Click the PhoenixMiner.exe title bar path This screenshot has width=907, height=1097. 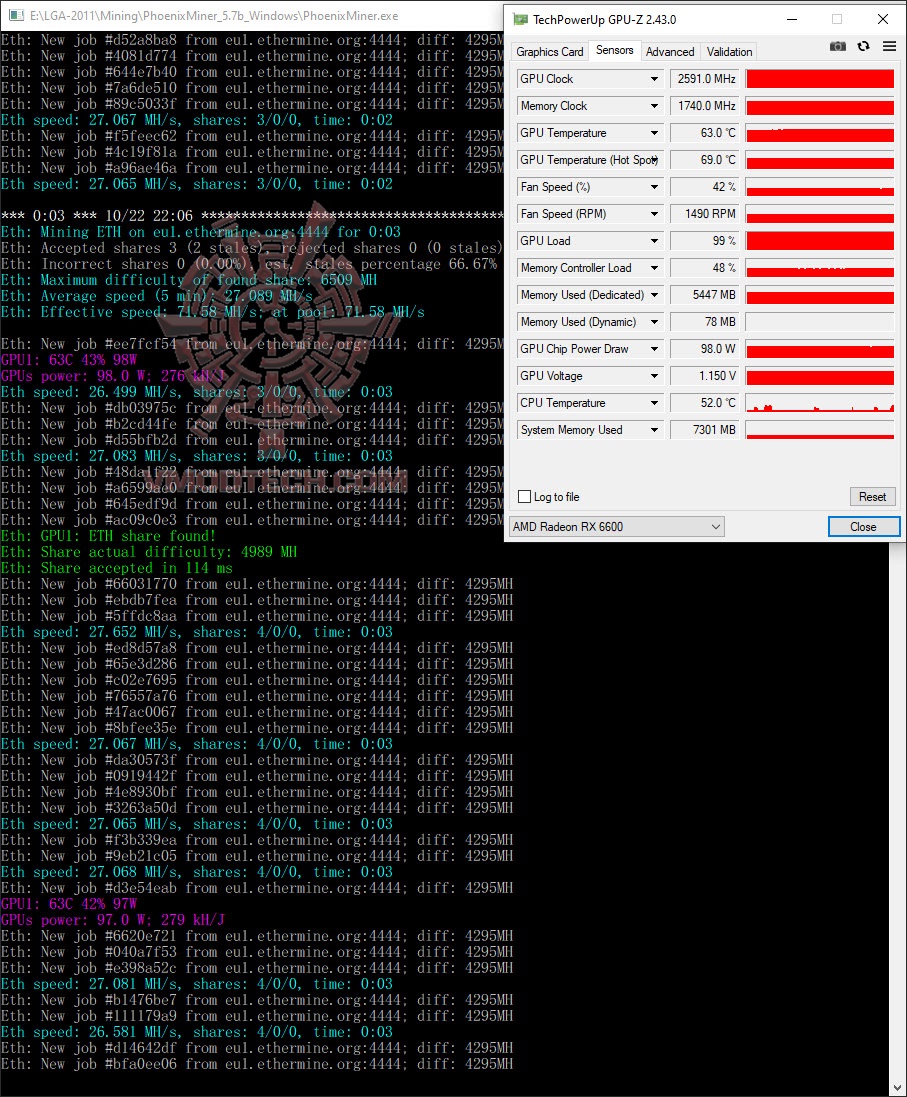point(214,15)
